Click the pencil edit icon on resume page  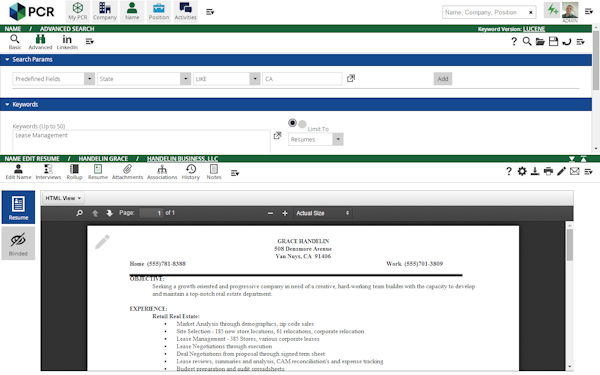pyautogui.click(x=103, y=241)
